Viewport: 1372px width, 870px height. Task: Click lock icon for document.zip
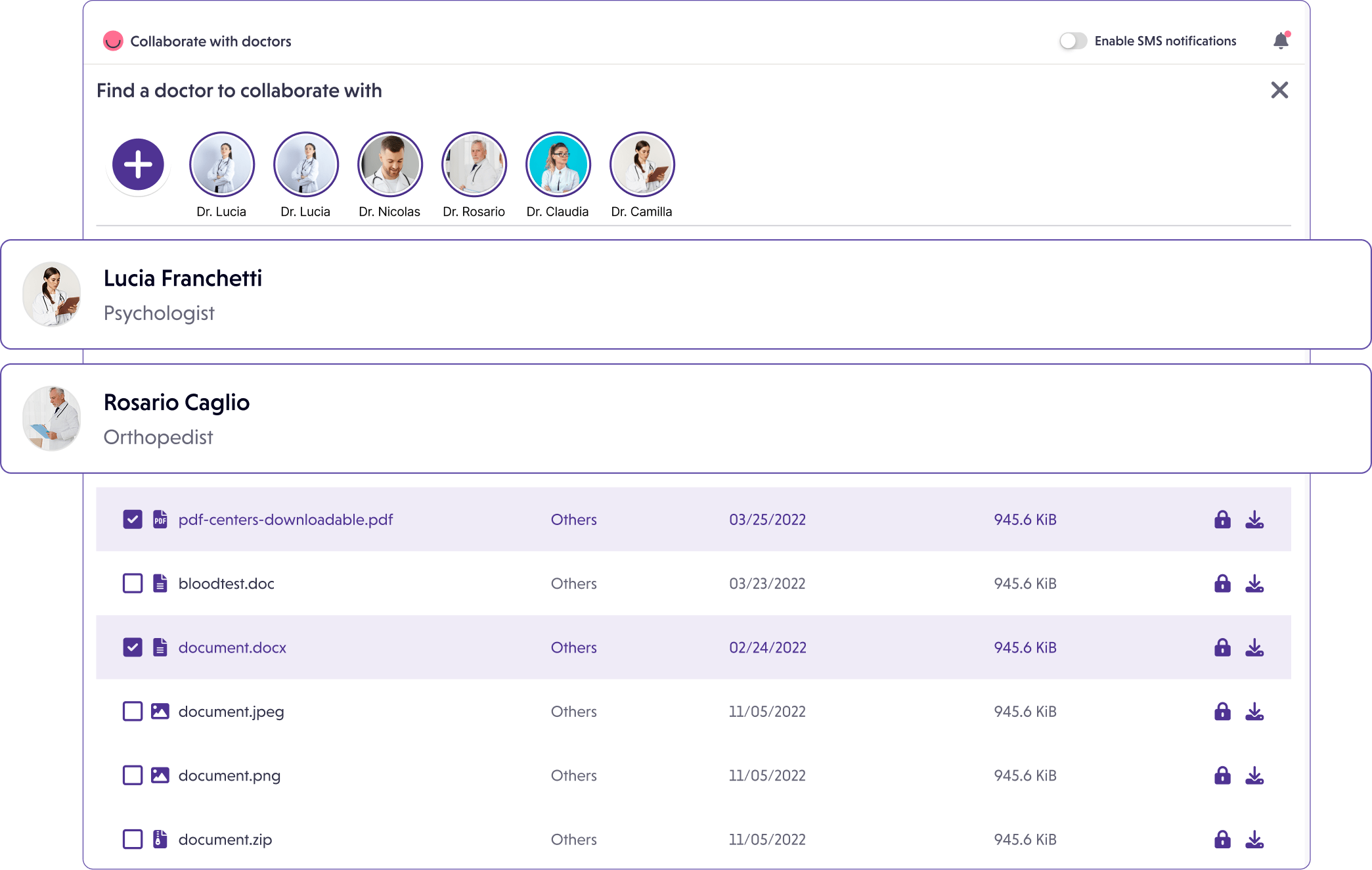[x=1222, y=839]
